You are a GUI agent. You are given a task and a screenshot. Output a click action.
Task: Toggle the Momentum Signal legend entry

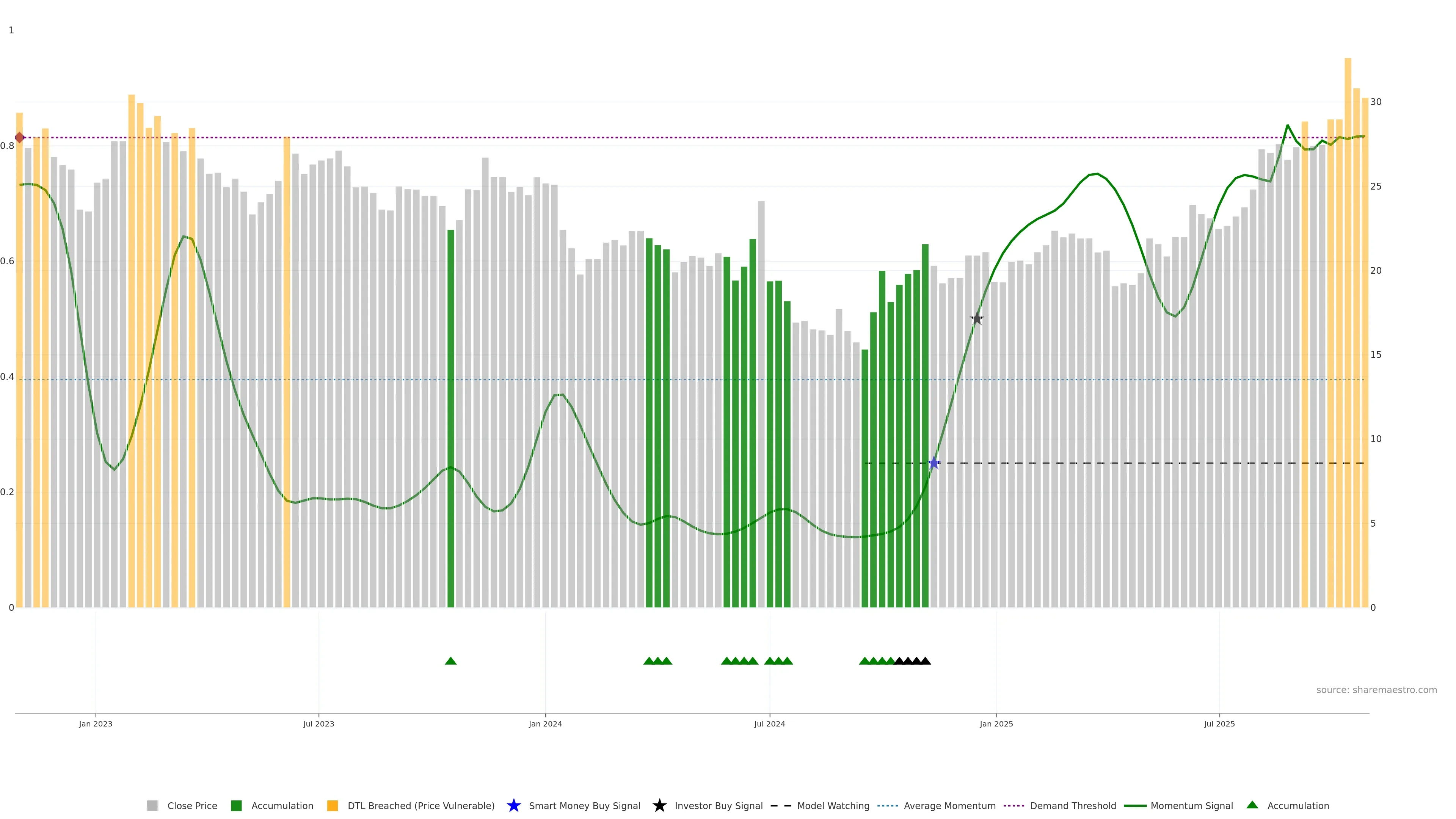click(1191, 806)
